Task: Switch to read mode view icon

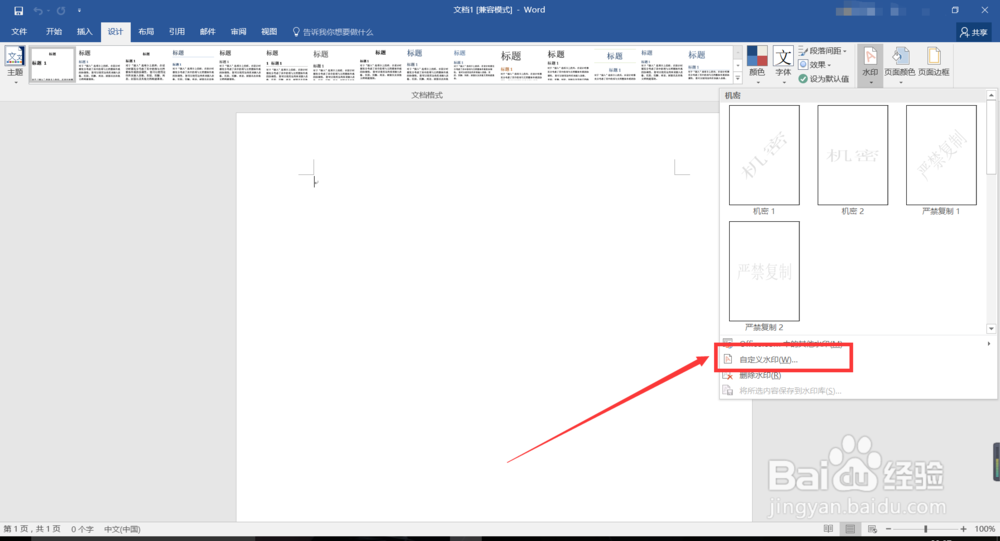Action: click(828, 529)
